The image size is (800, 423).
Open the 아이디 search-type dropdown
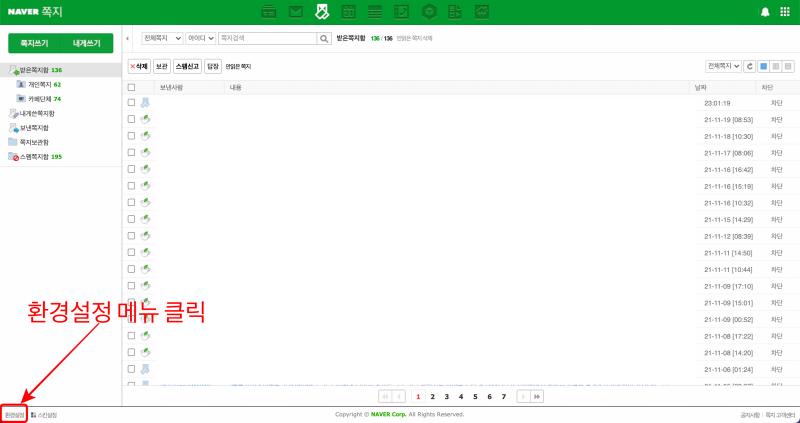click(x=201, y=38)
